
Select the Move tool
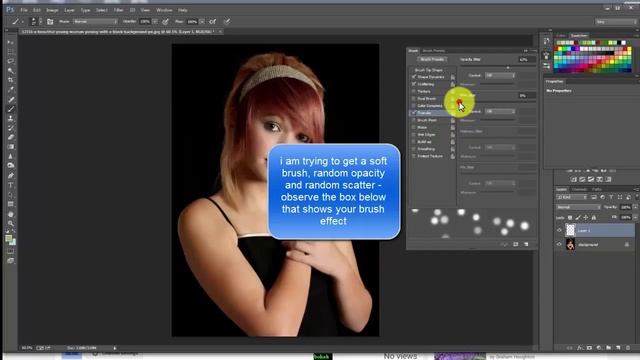[11, 42]
